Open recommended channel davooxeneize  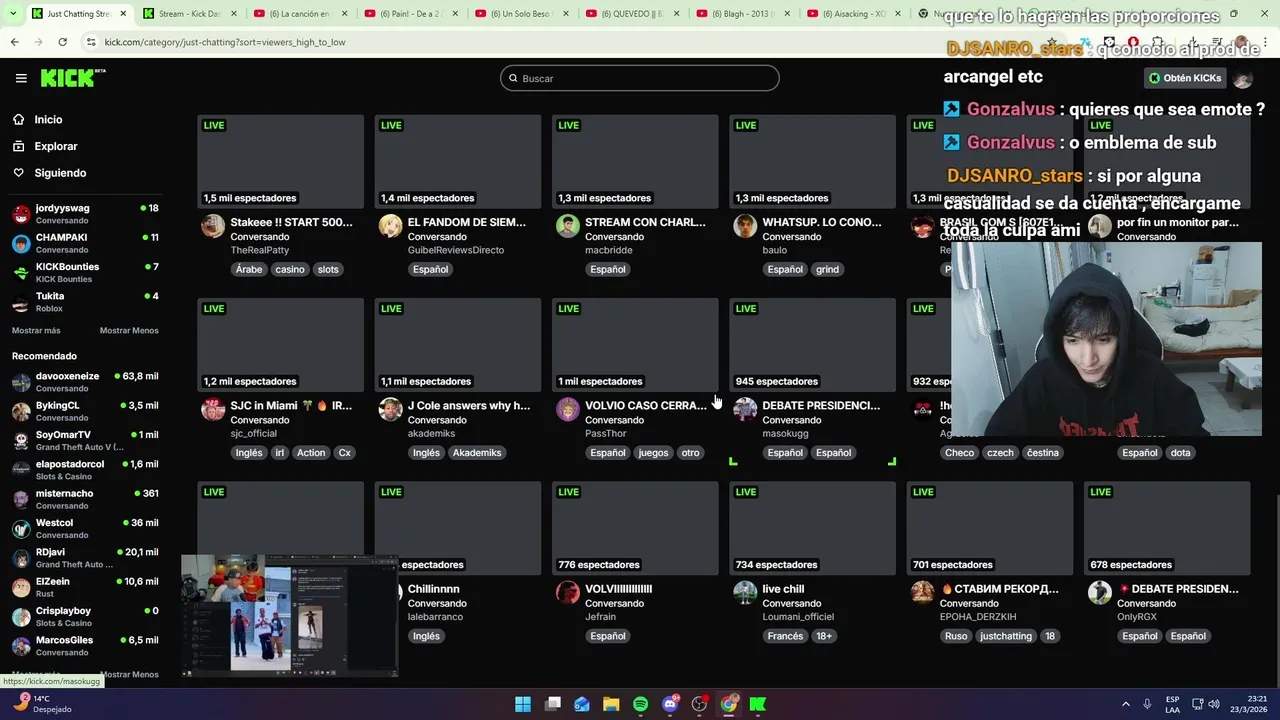(x=85, y=382)
